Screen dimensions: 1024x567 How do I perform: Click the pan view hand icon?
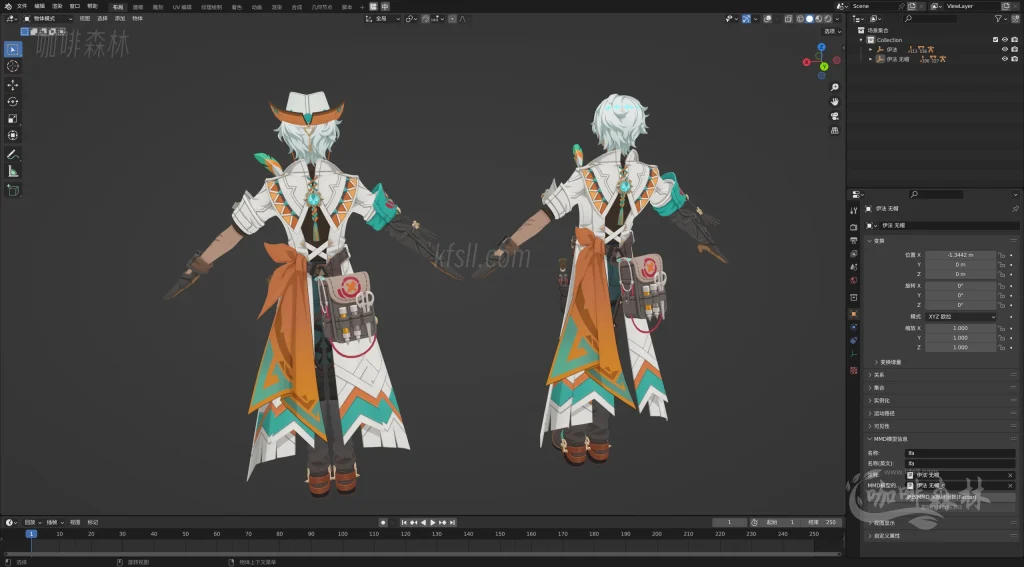(x=835, y=101)
